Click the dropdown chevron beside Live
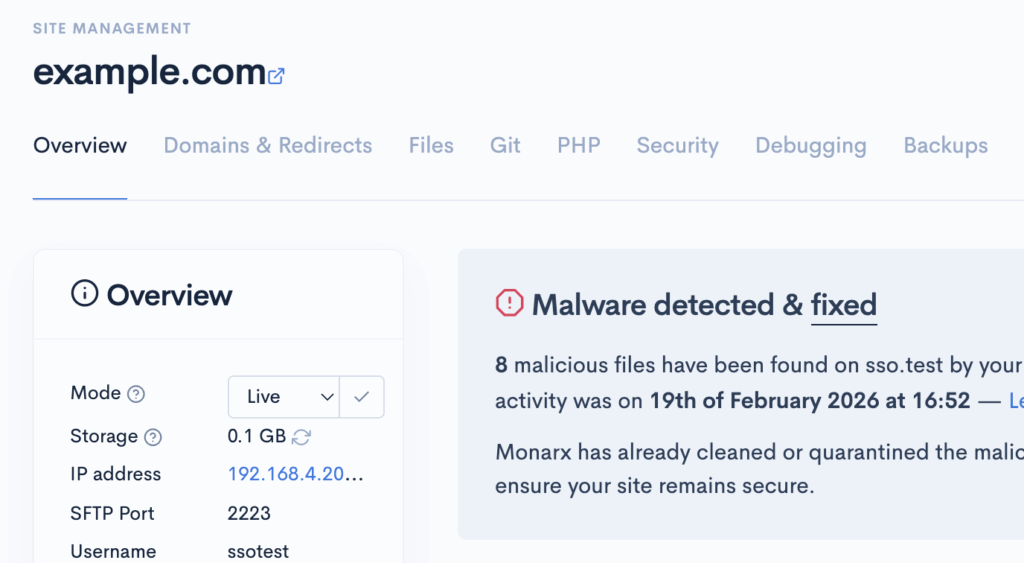The image size is (1024, 563). [x=326, y=397]
